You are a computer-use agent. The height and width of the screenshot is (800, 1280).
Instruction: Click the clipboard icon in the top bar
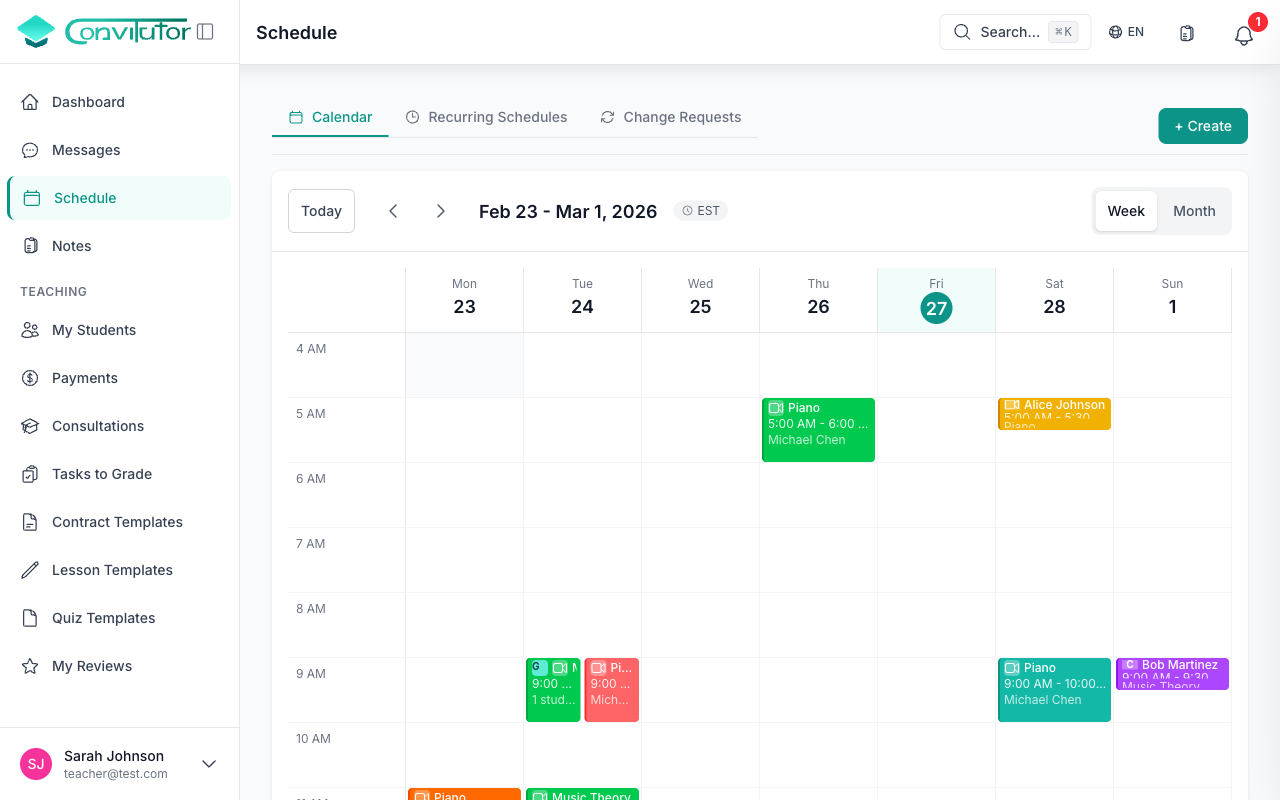tap(1186, 33)
